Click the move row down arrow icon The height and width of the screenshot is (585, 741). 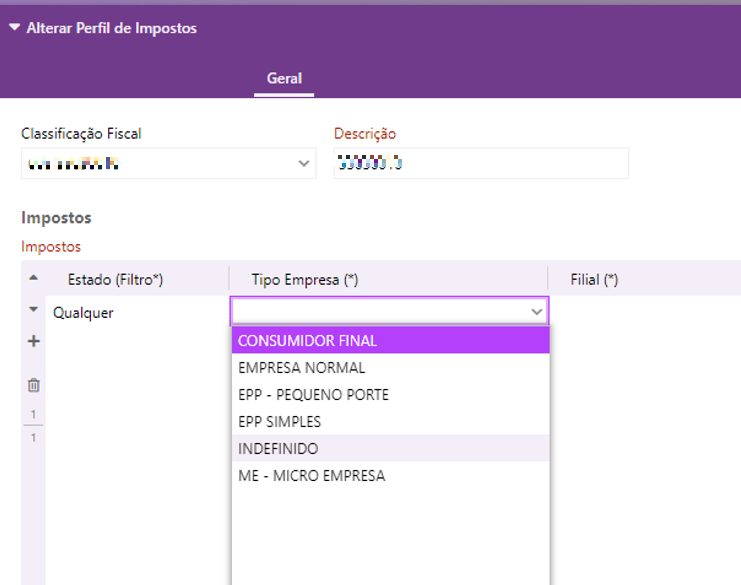click(x=33, y=311)
